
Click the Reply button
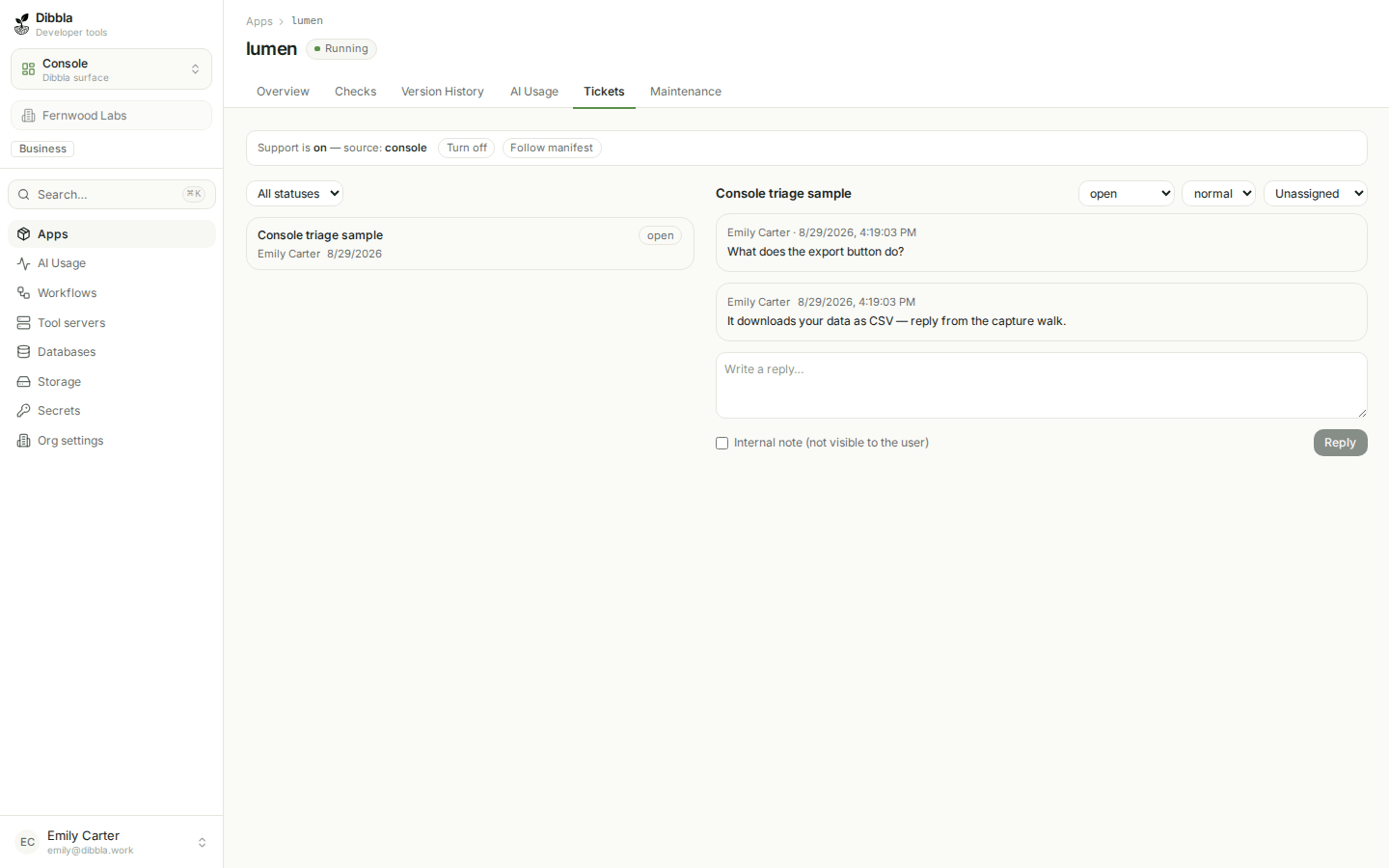1340,443
